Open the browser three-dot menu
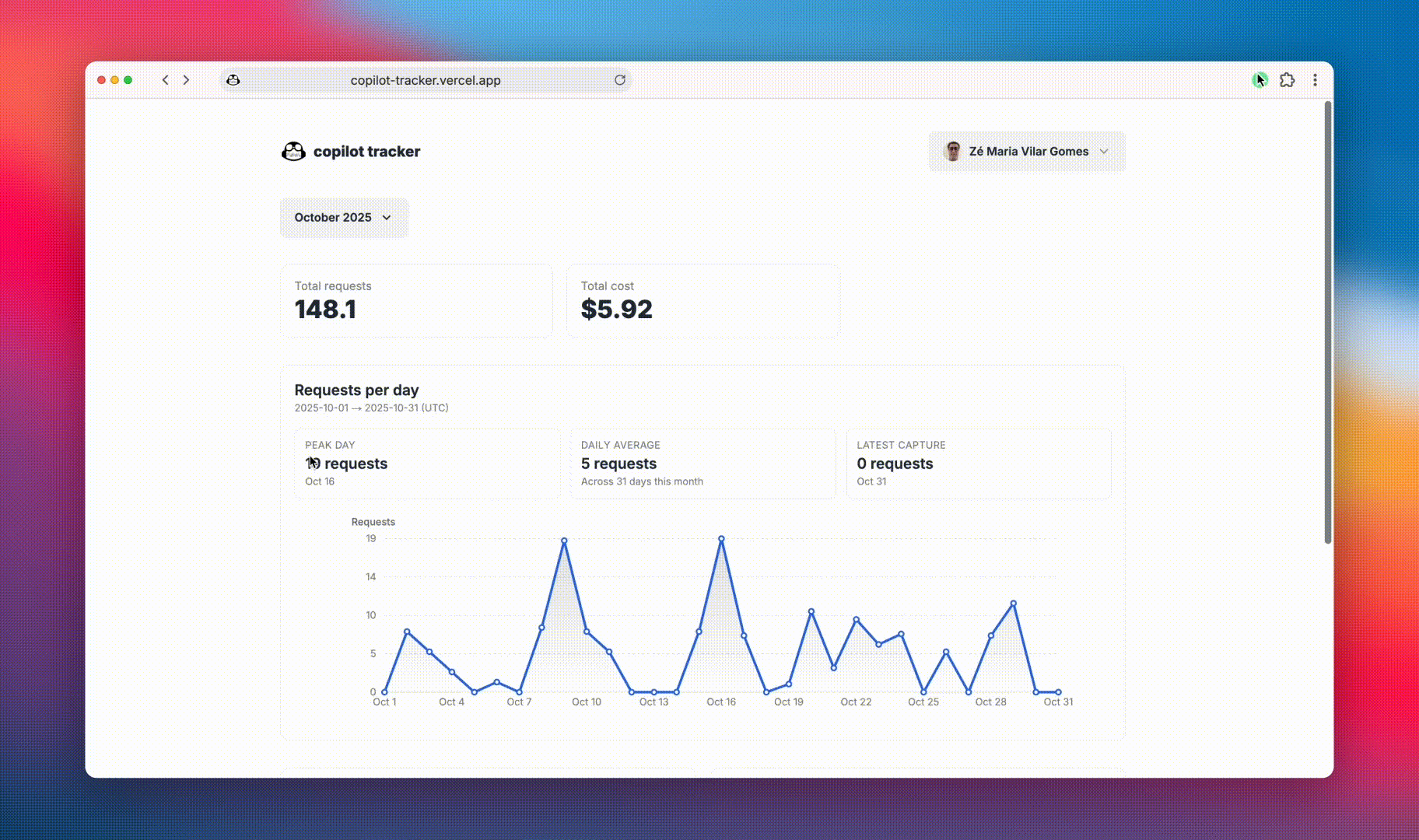 tap(1315, 79)
